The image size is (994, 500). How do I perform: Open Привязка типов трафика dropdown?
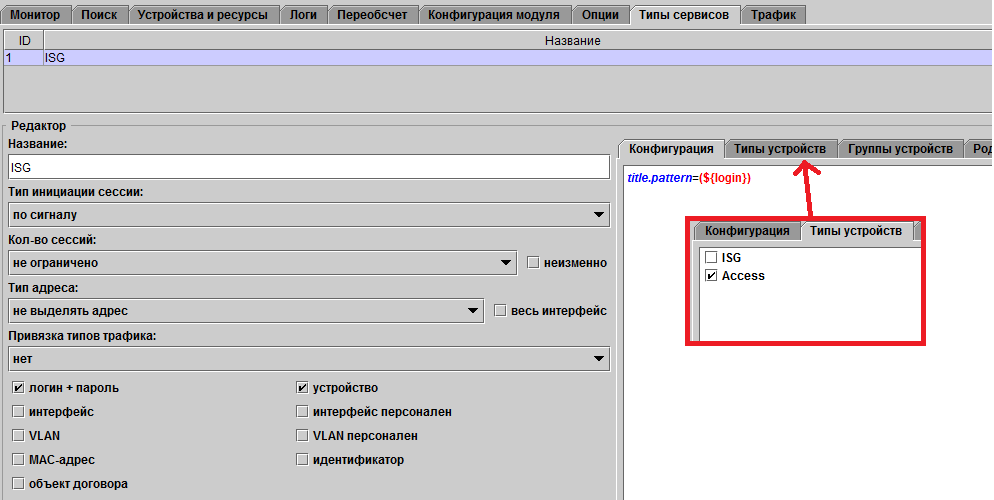pyautogui.click(x=309, y=359)
